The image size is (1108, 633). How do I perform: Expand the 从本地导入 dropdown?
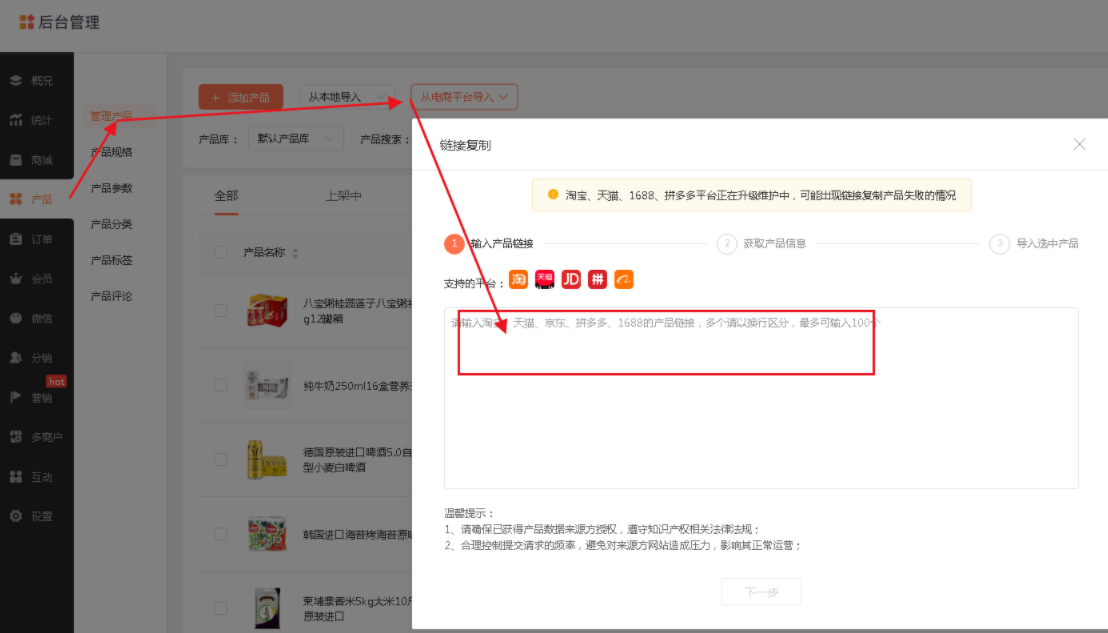(346, 97)
